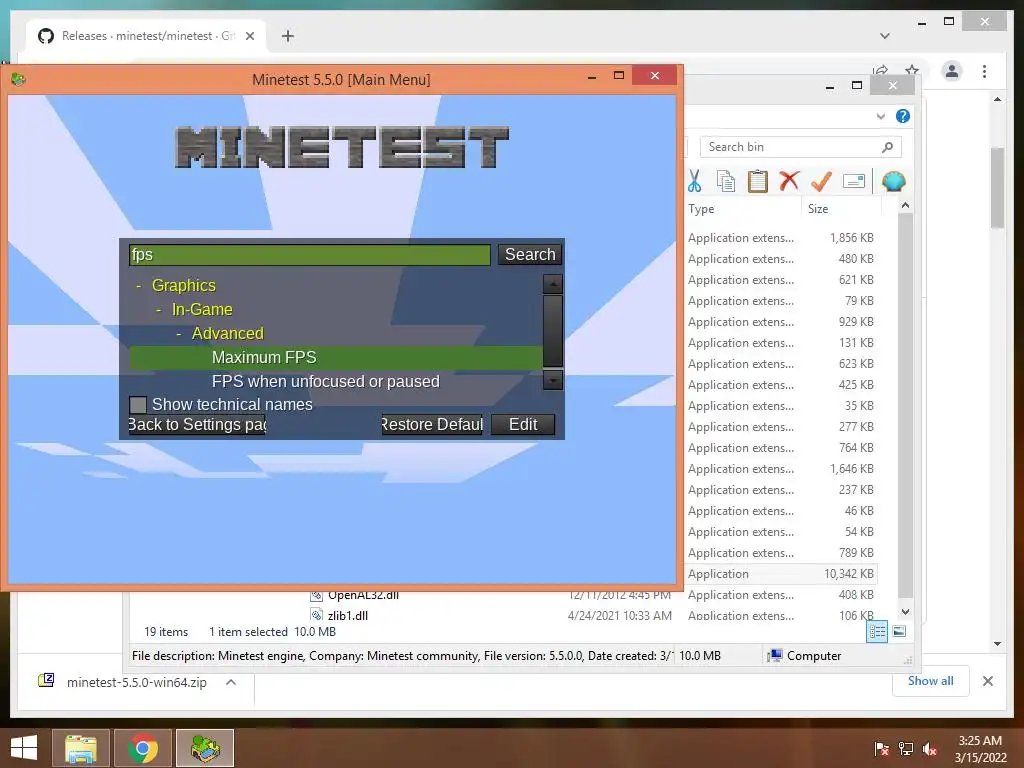The width and height of the screenshot is (1024, 768).
Task: Click Show all downloads button
Action: click(x=930, y=681)
